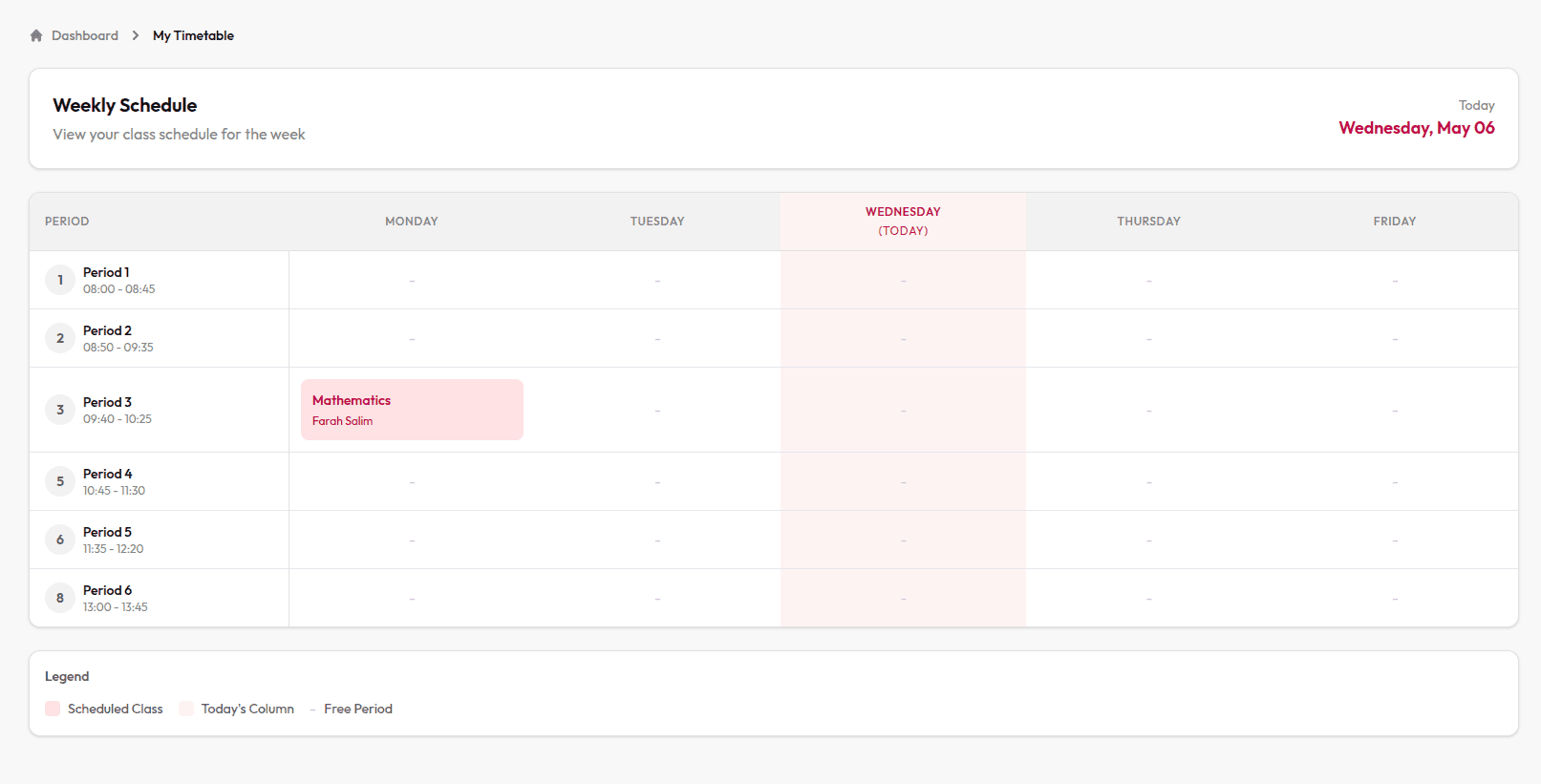This screenshot has height=784, width=1541.
Task: Click the Period 1 label
Action: coord(106,272)
